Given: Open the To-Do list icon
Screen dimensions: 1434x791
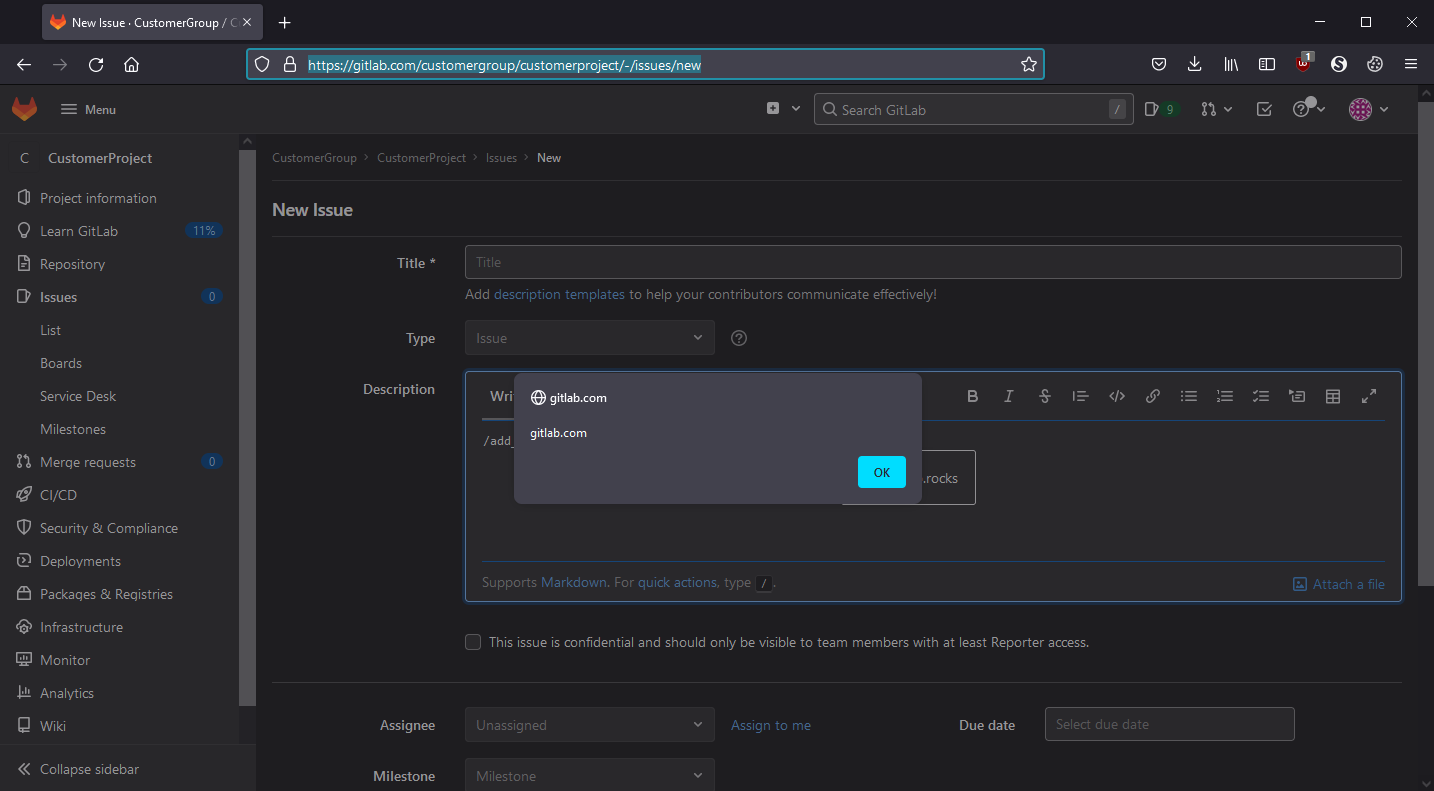Looking at the screenshot, I should (x=1264, y=110).
